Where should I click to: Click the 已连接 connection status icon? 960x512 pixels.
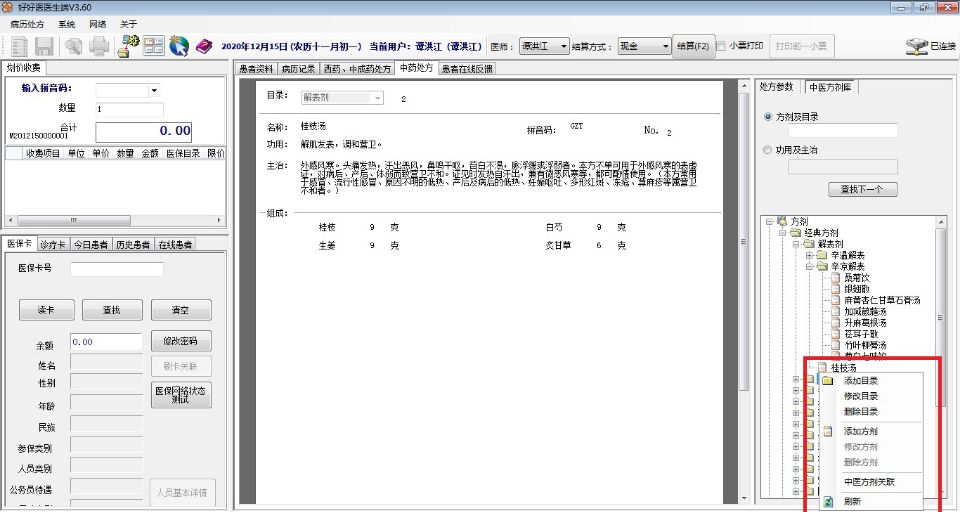pos(917,46)
